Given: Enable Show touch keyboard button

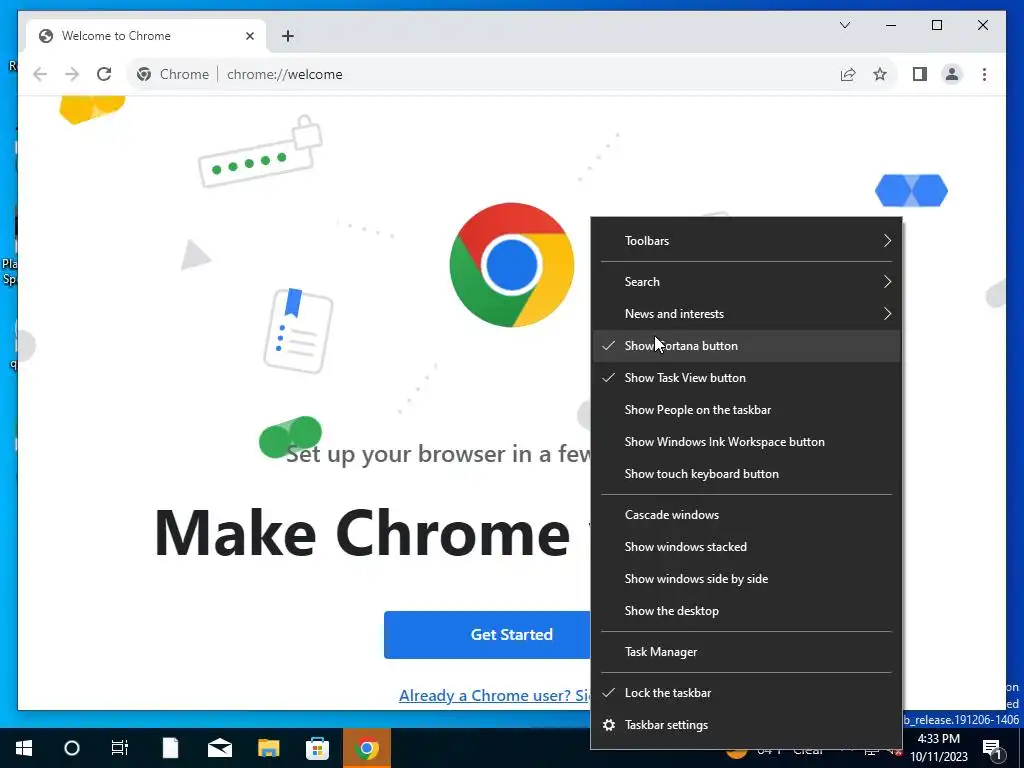Looking at the screenshot, I should (x=746, y=474).
